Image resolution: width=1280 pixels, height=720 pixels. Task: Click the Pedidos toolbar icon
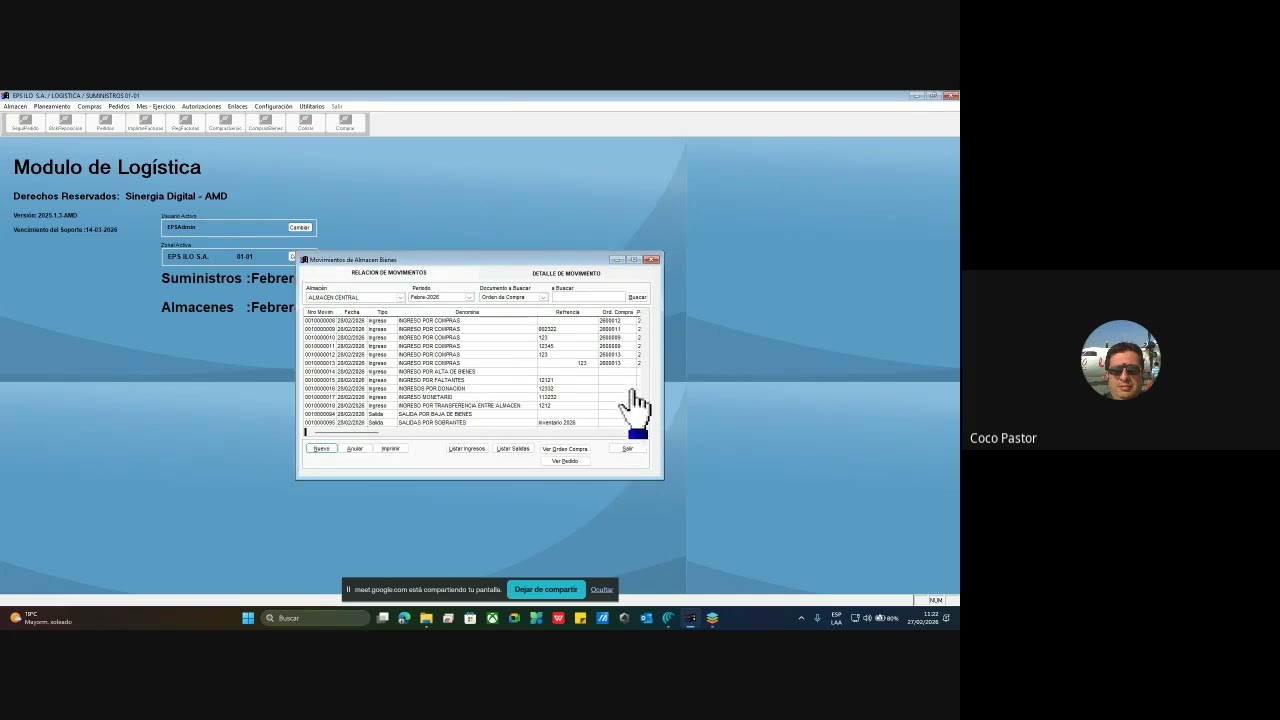coord(105,123)
